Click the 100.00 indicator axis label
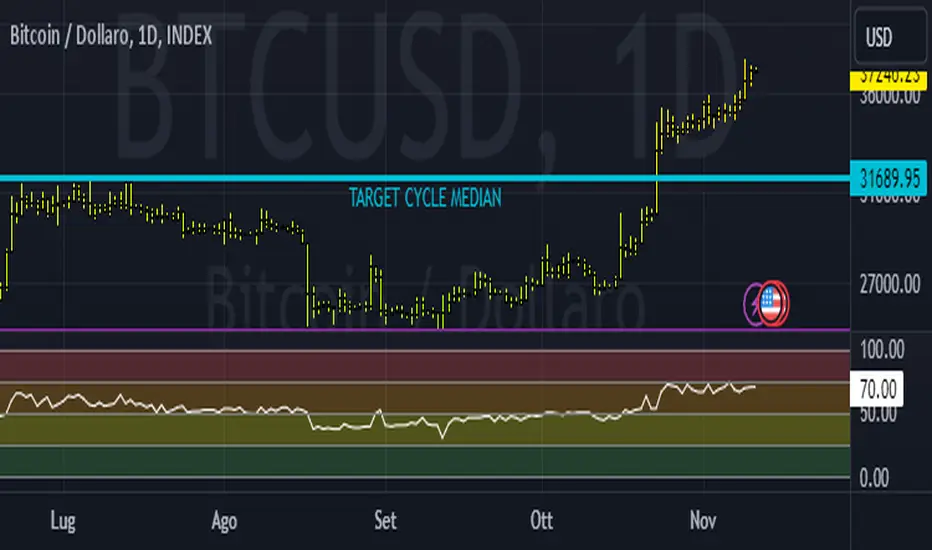 (882, 350)
